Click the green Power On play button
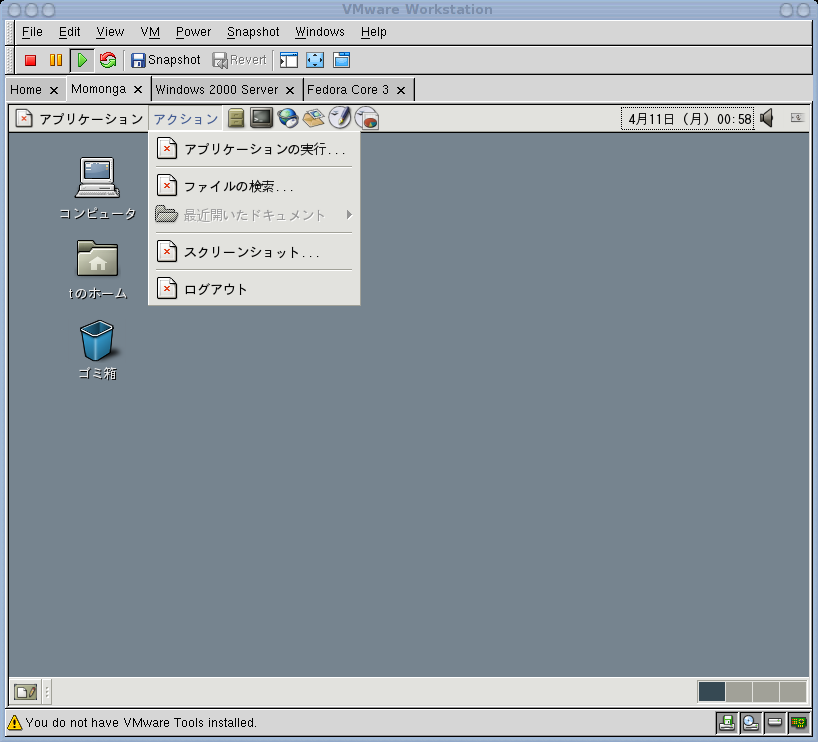 point(82,60)
